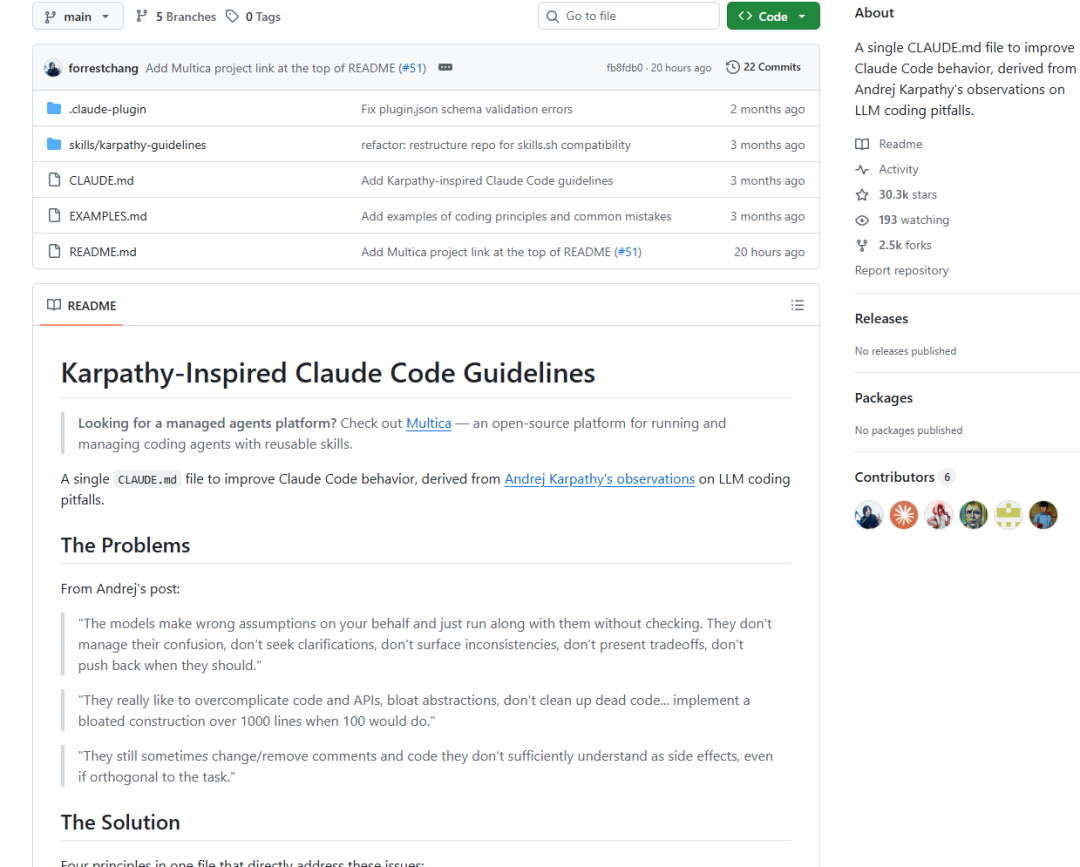Follow the Multica link in README

pyautogui.click(x=428, y=423)
